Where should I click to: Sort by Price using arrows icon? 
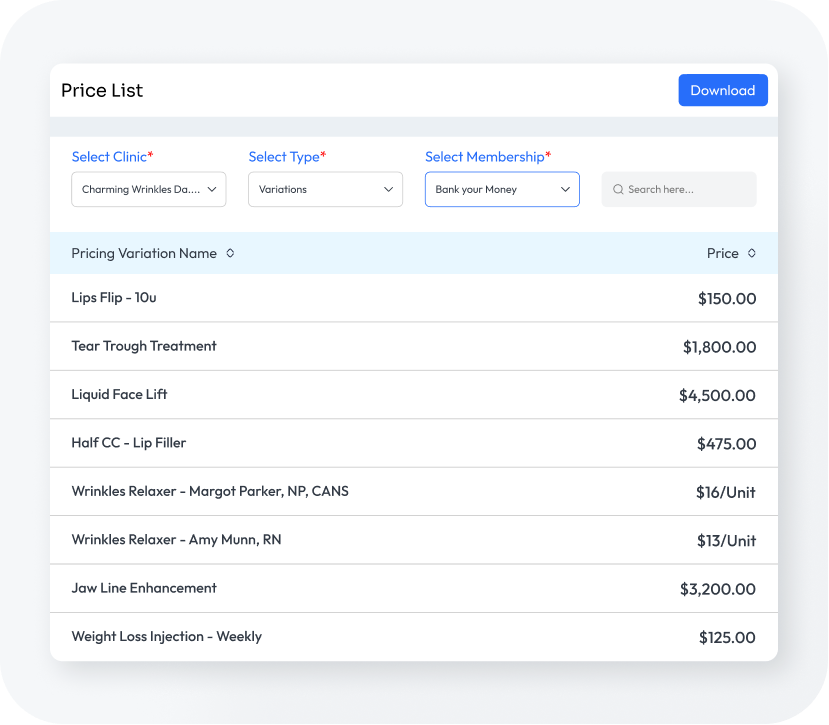point(752,254)
